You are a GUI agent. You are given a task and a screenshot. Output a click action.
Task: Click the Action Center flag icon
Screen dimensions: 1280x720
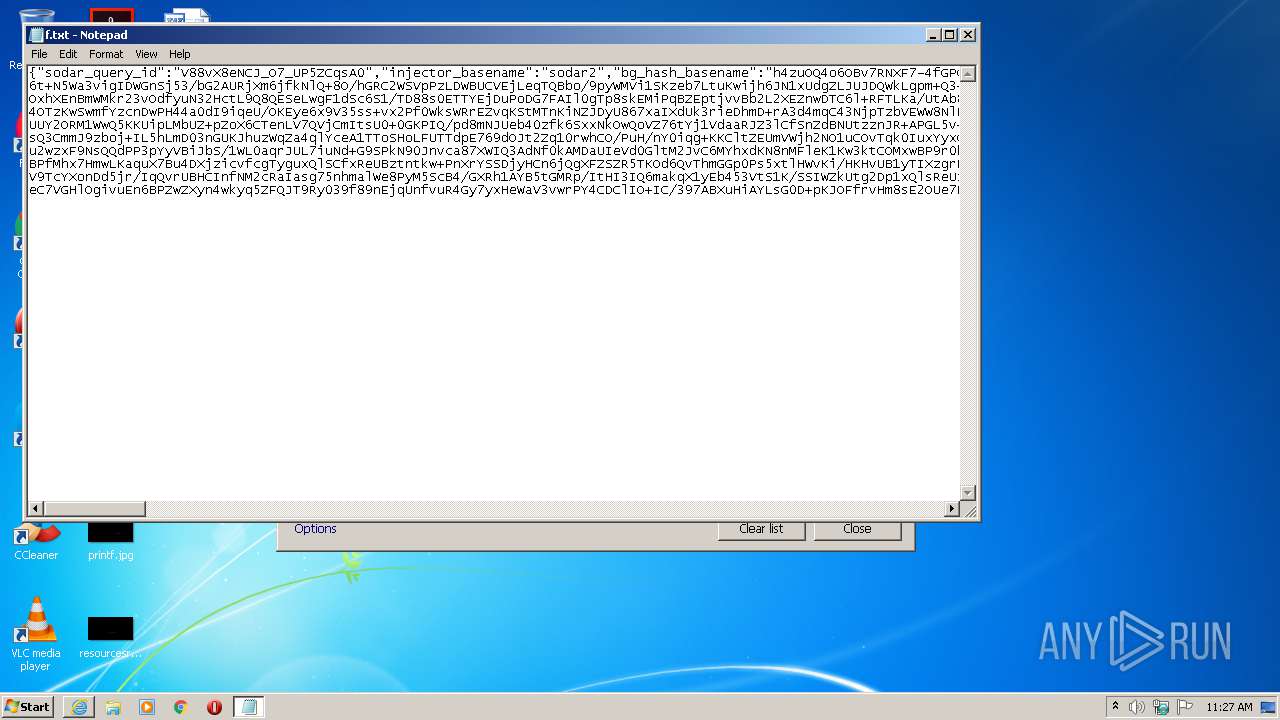1185,707
